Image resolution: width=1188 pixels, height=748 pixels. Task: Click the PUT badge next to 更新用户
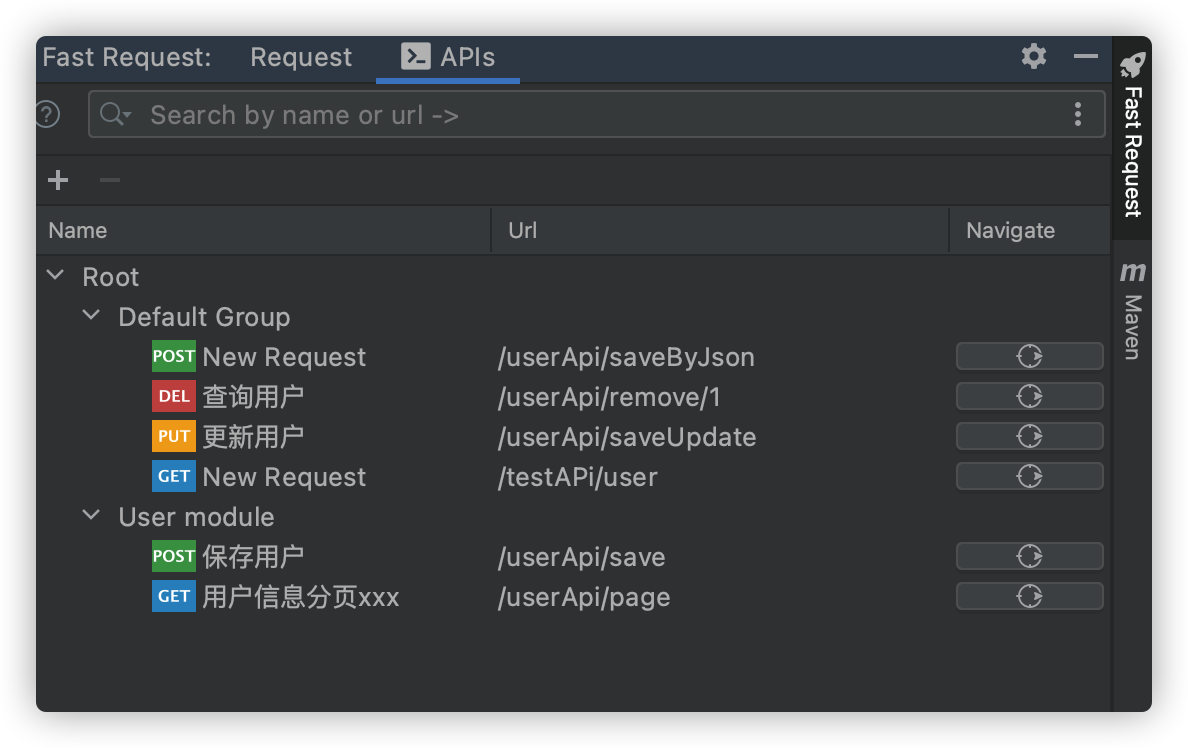point(172,436)
